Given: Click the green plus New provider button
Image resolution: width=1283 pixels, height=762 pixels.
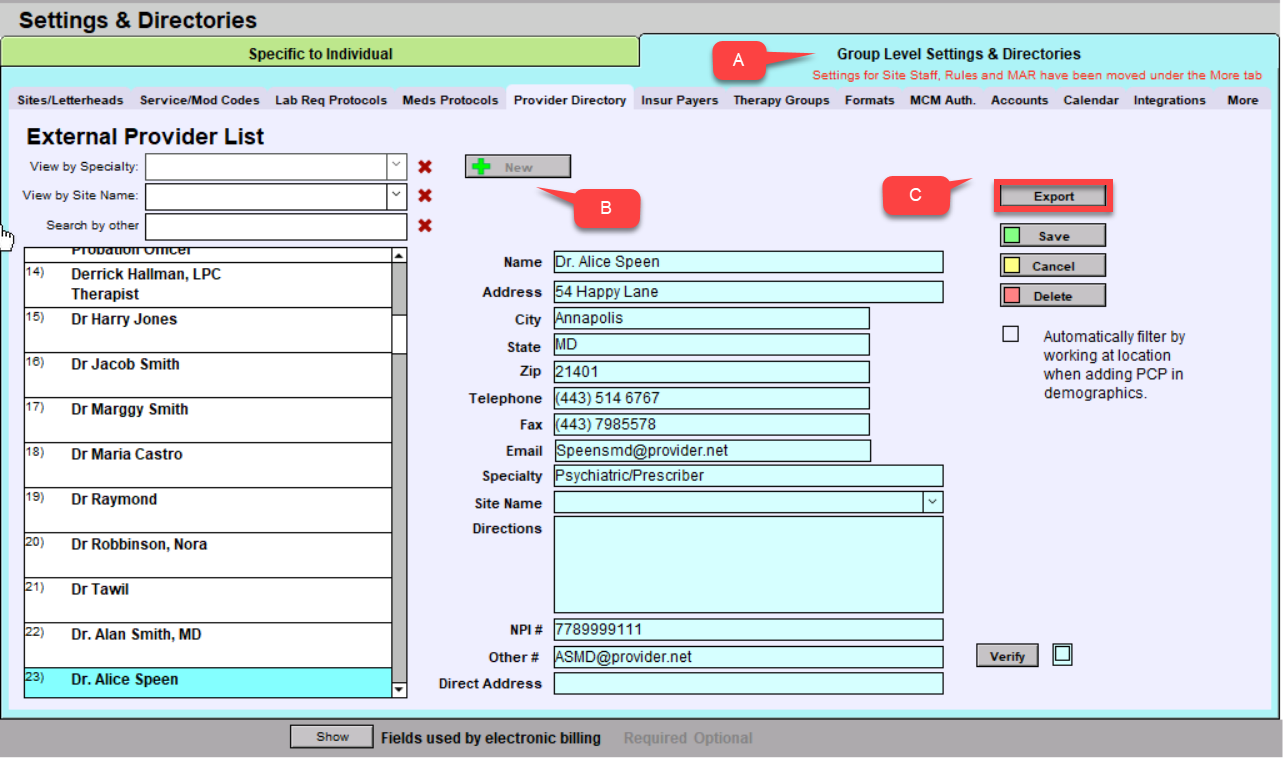Looking at the screenshot, I should coord(517,167).
